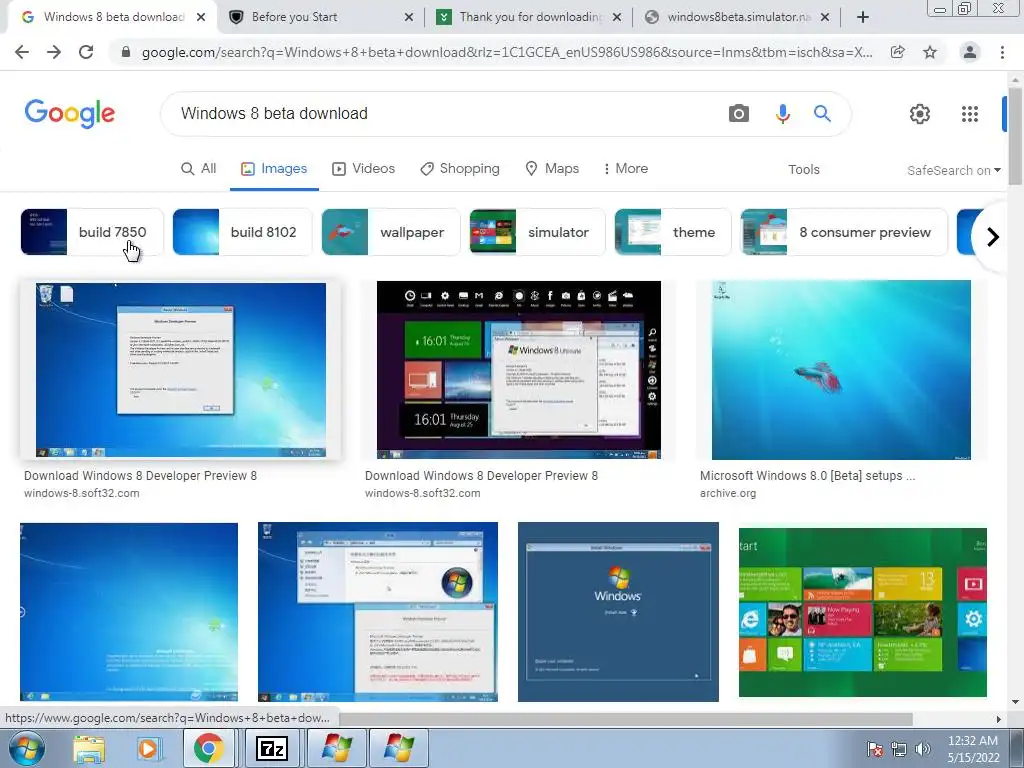Open first 'Download Windows 8 Developer Preview 8' link
1024x768 pixels.
(x=140, y=476)
